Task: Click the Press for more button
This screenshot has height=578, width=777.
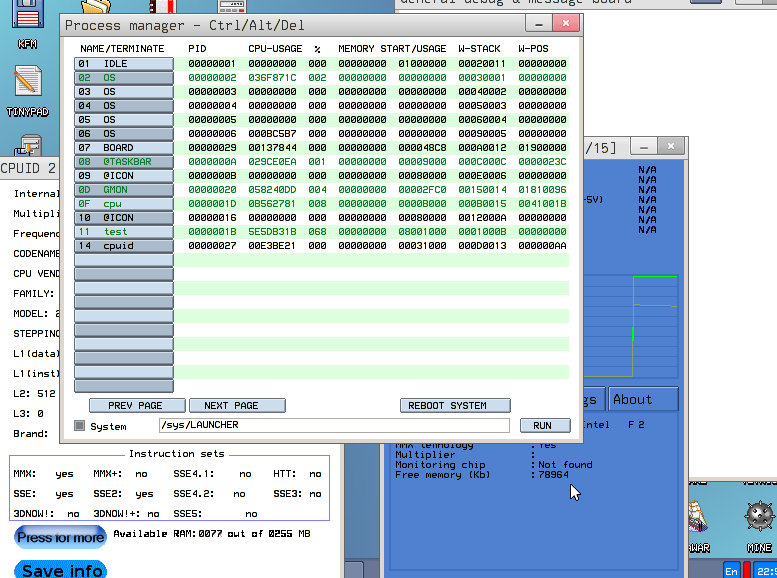Action: [60, 537]
